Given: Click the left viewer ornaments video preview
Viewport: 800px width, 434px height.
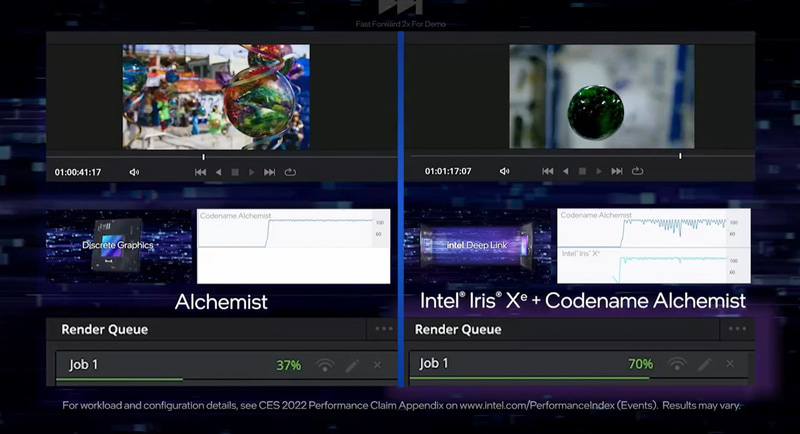Looking at the screenshot, I should tap(216, 97).
